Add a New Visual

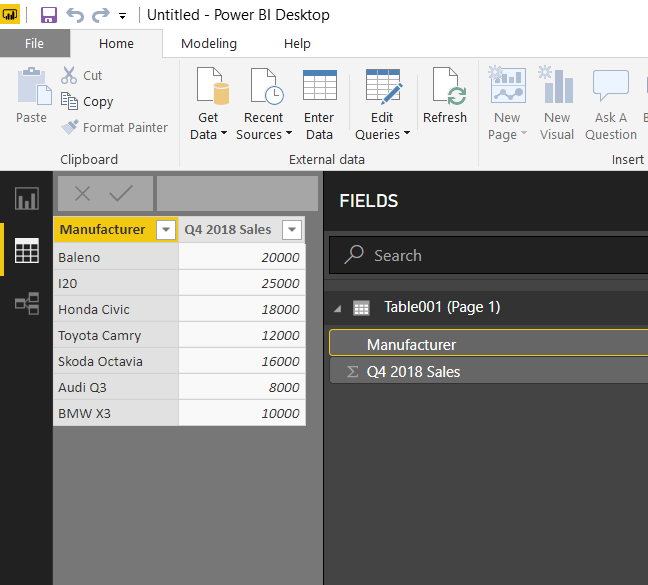point(557,104)
